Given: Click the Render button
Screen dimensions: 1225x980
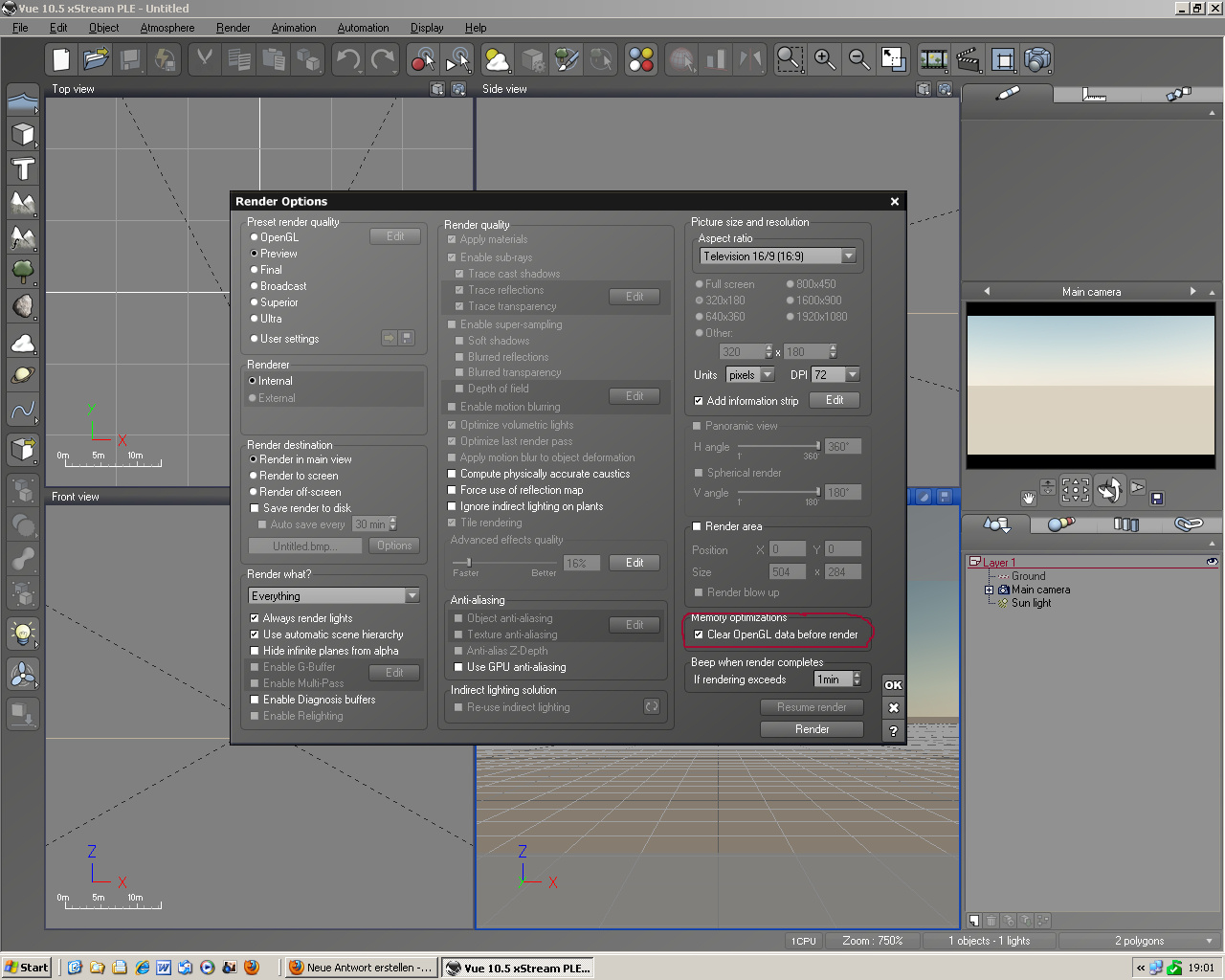Looking at the screenshot, I should pos(812,729).
